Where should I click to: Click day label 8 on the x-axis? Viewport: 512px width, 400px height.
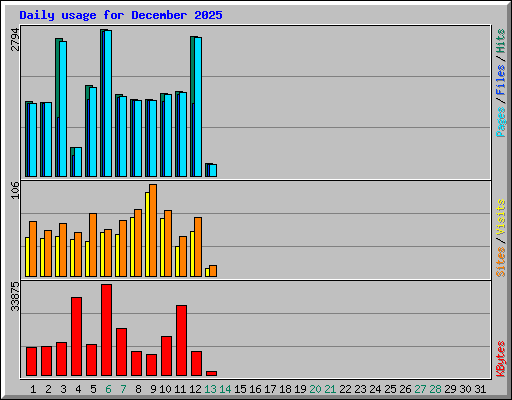point(138,389)
